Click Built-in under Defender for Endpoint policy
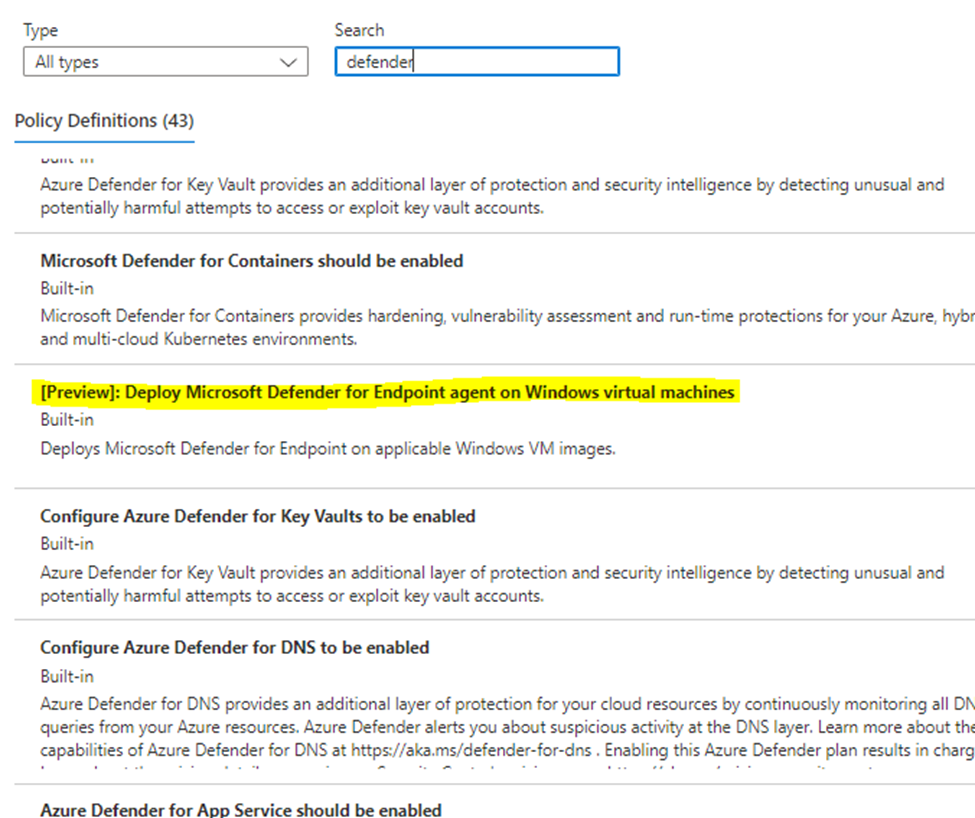Screen dimensions: 975x818 [67, 420]
